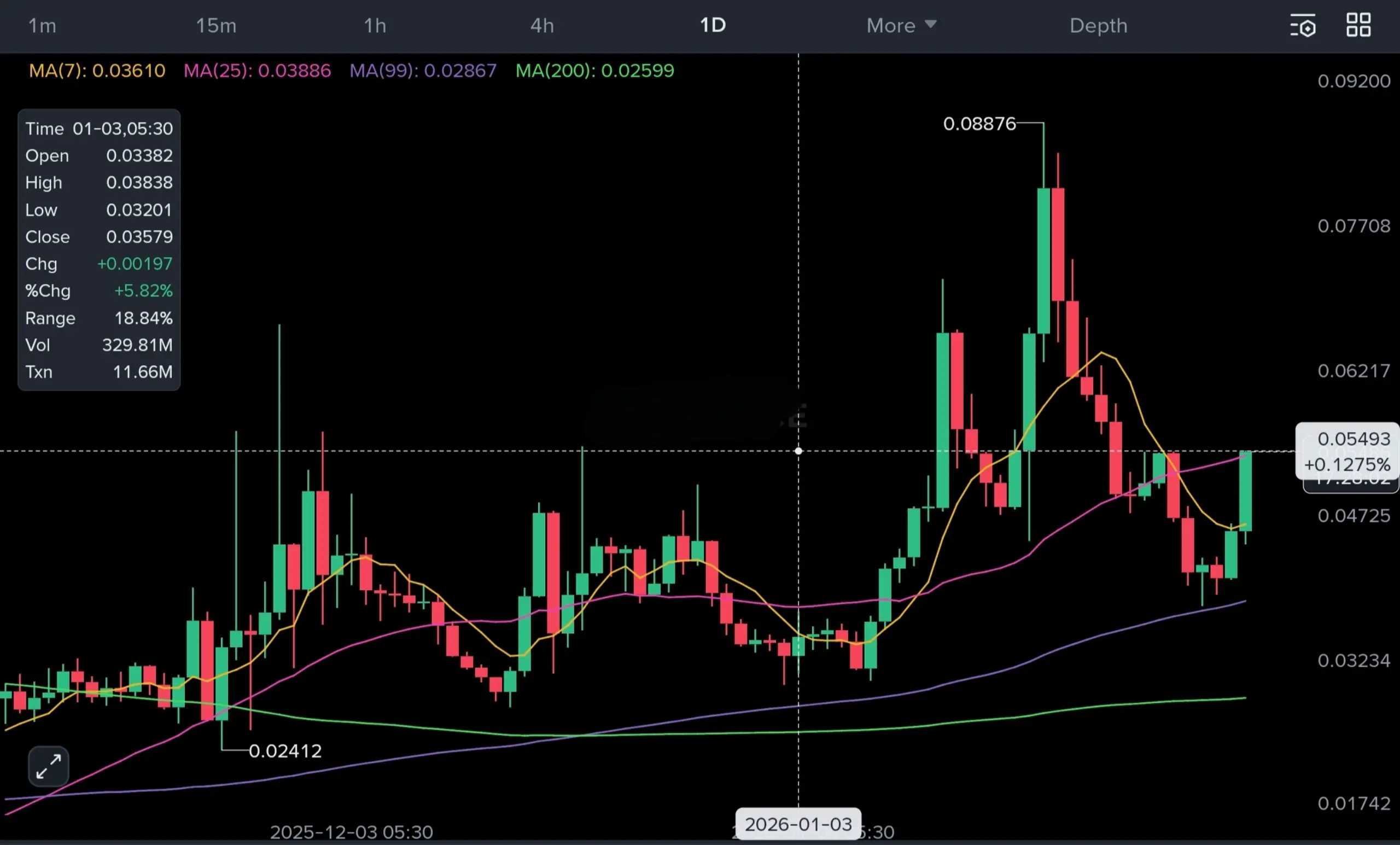Click the MA(7) indicator label
The image size is (1400, 845).
pos(97,71)
